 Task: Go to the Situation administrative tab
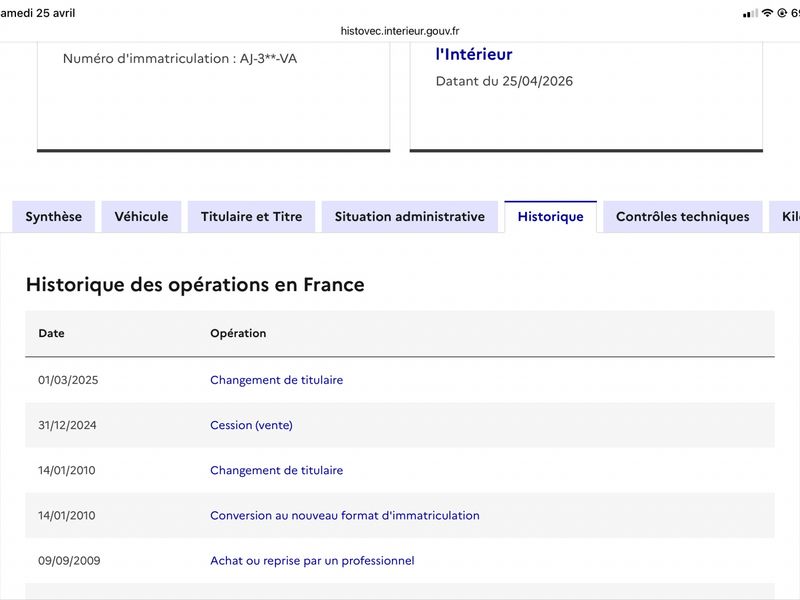pos(409,217)
